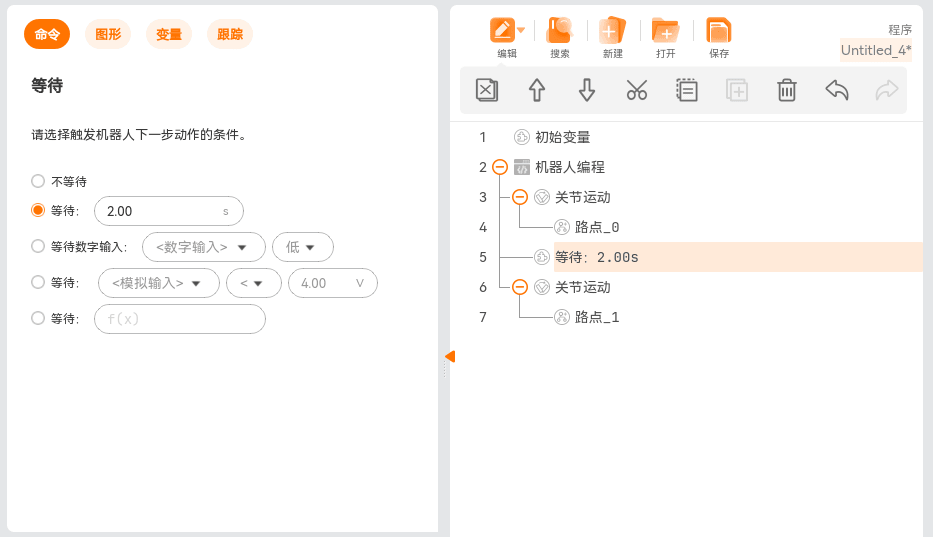Collapse the 机器人编程 node on line 2
The width and height of the screenshot is (933, 537).
500,167
